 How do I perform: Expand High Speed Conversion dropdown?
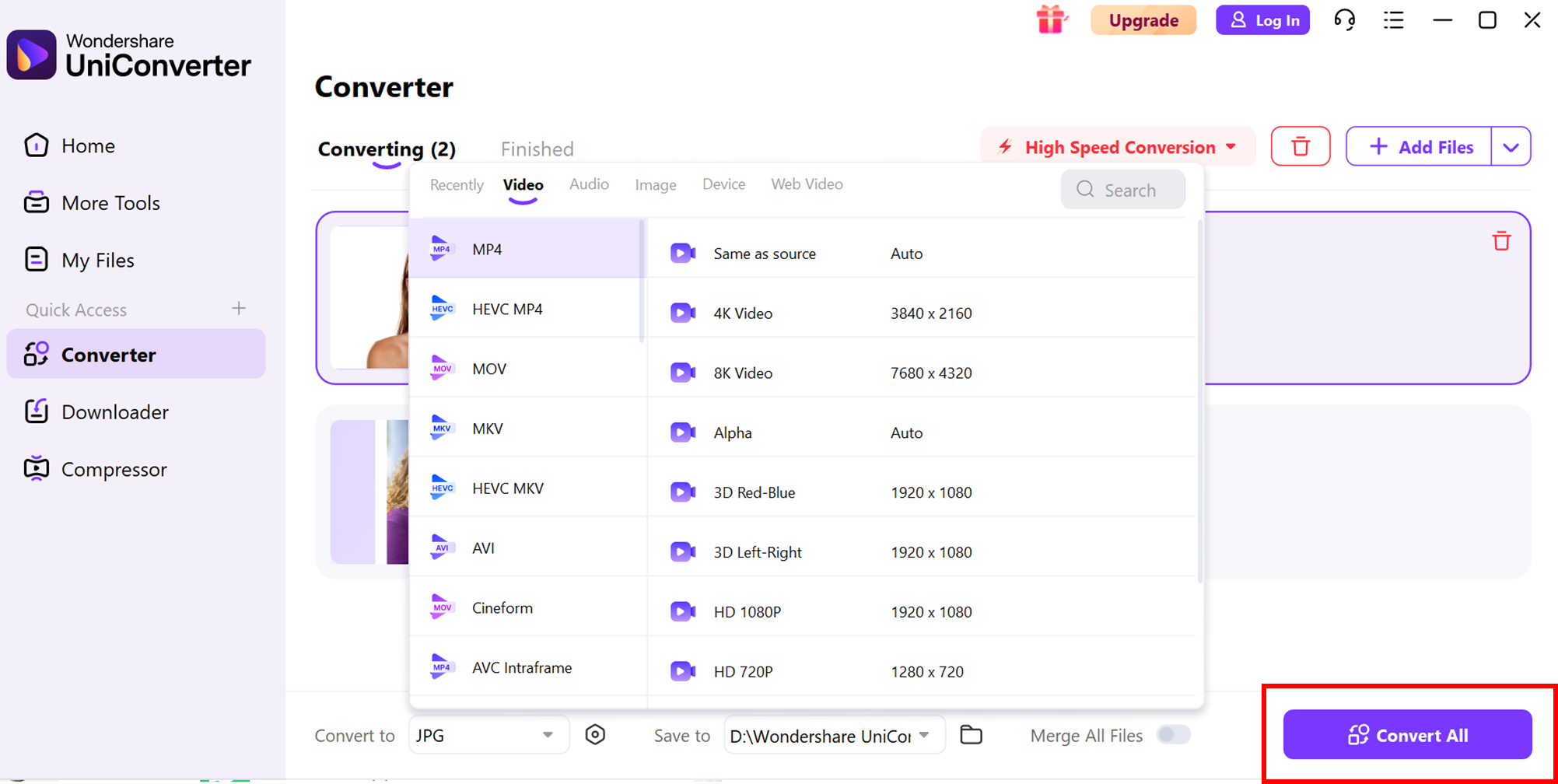click(1118, 147)
